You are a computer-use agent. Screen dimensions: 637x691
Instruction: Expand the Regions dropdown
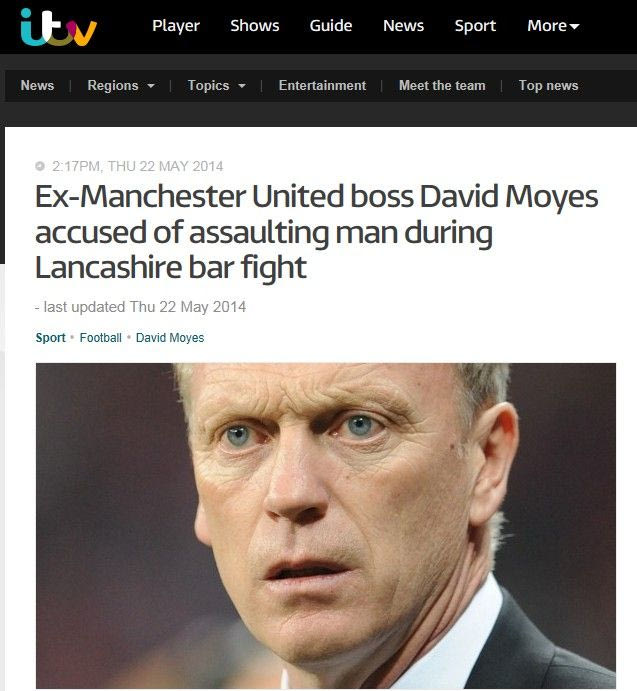(121, 85)
